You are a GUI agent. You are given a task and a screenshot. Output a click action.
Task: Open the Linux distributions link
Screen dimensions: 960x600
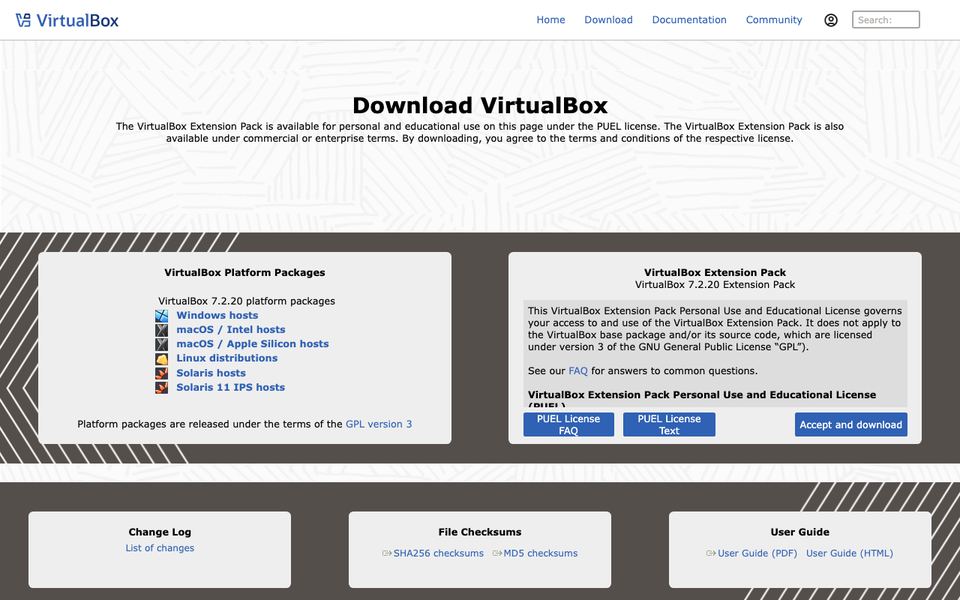227,358
